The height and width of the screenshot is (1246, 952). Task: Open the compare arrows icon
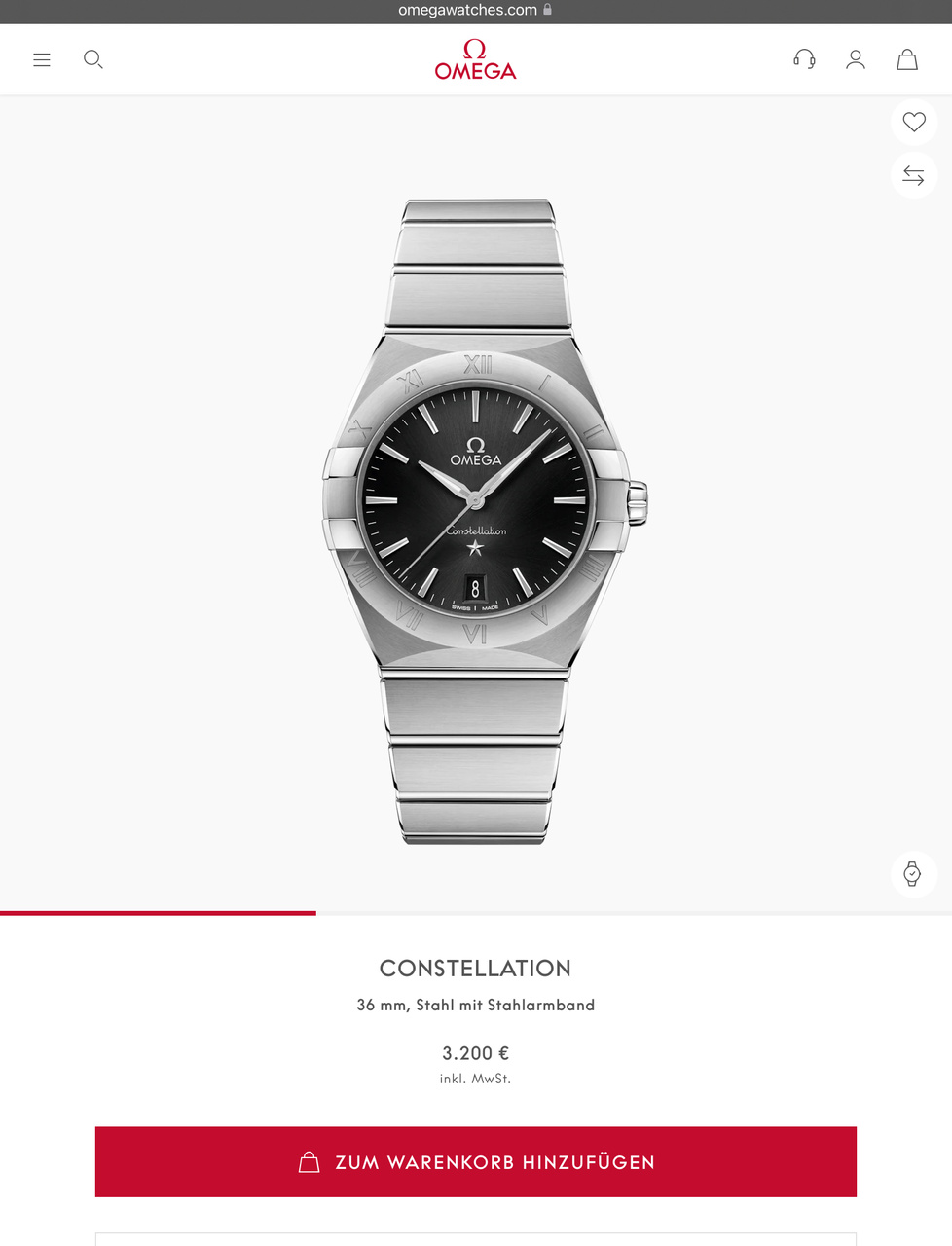pos(914,175)
